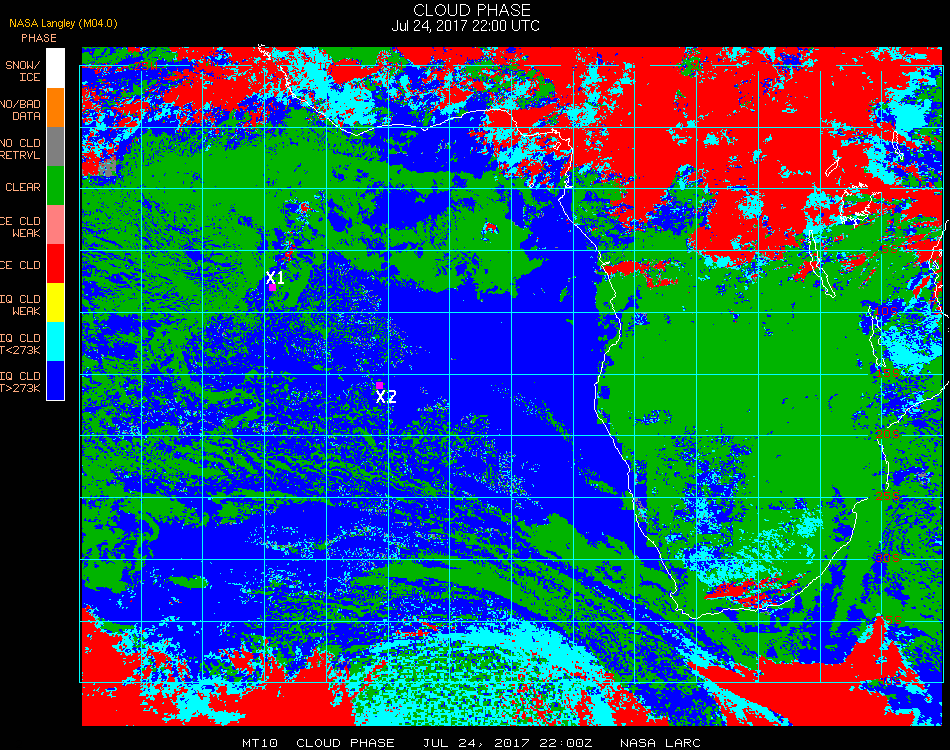Click the "20S" latitude label
This screenshot has height=750, width=950.
click(888, 434)
